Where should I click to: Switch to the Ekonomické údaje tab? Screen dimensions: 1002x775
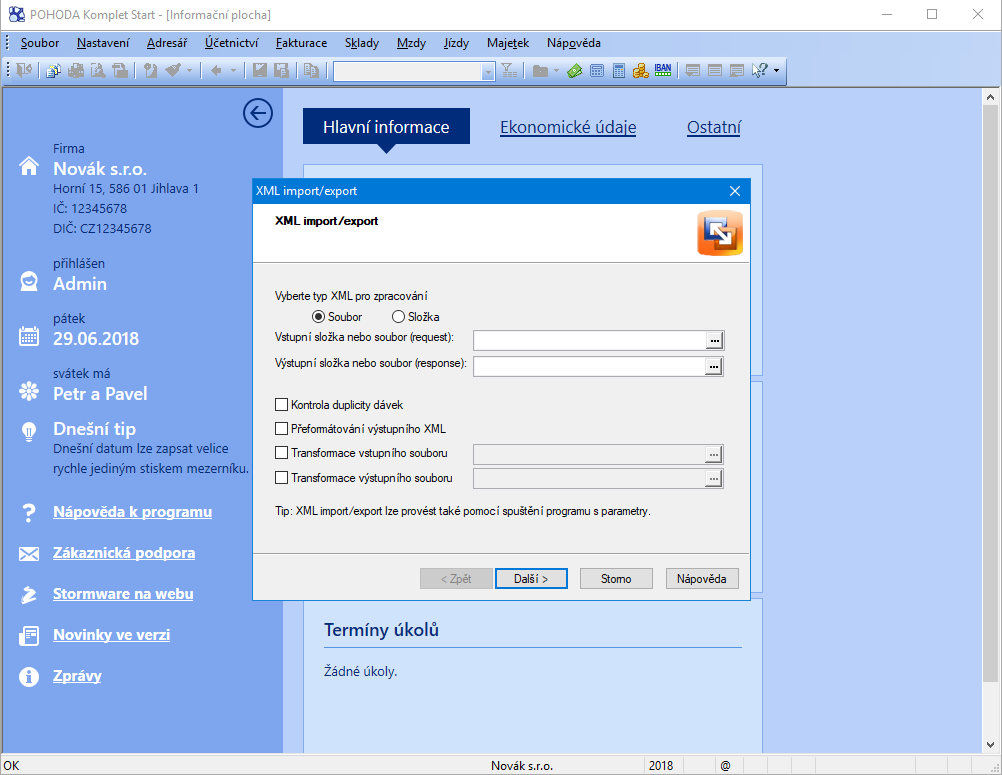pyautogui.click(x=568, y=127)
